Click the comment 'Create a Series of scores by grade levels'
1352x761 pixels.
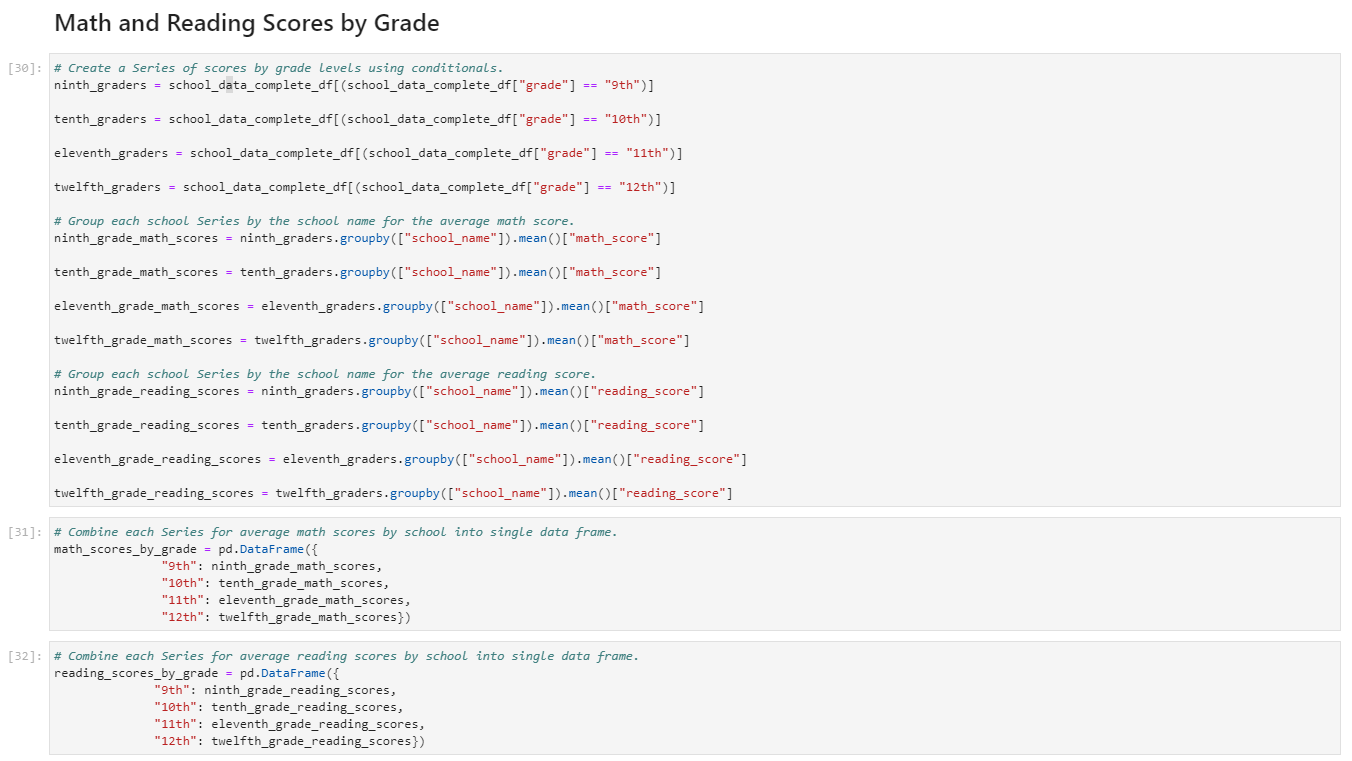point(279,68)
